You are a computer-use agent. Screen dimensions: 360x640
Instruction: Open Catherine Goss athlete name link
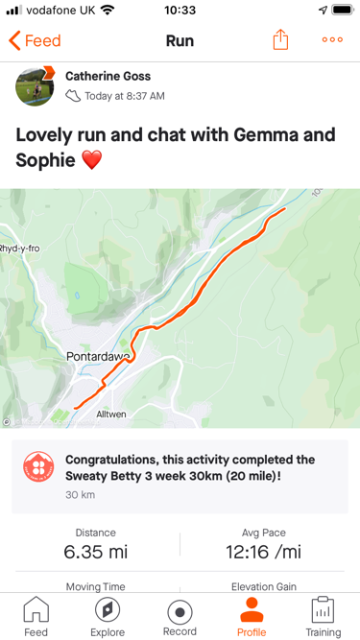click(x=108, y=76)
